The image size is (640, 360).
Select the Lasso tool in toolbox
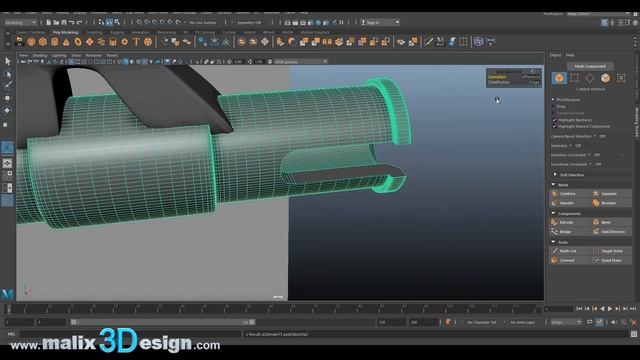[7, 74]
